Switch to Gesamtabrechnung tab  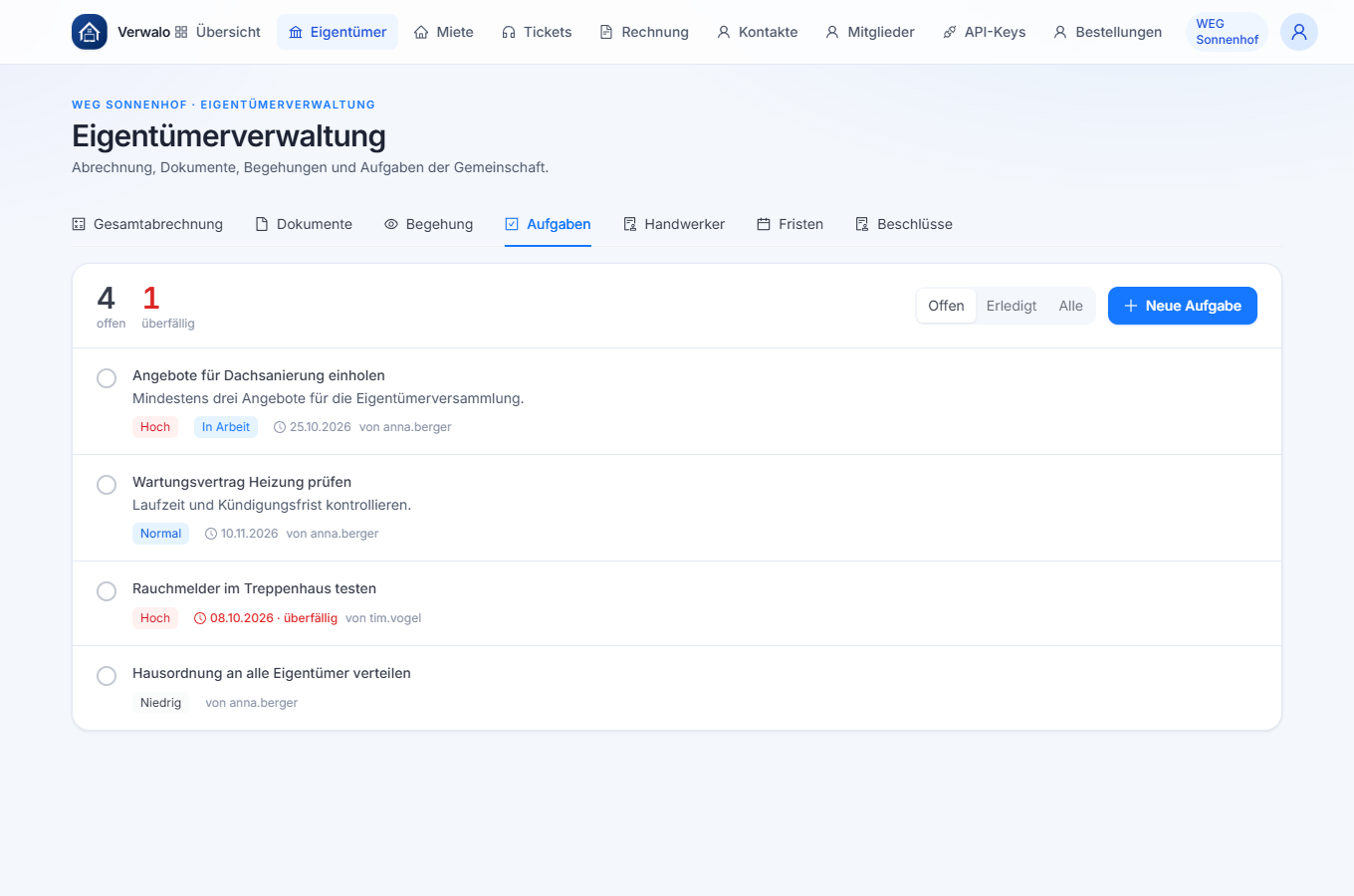point(147,224)
